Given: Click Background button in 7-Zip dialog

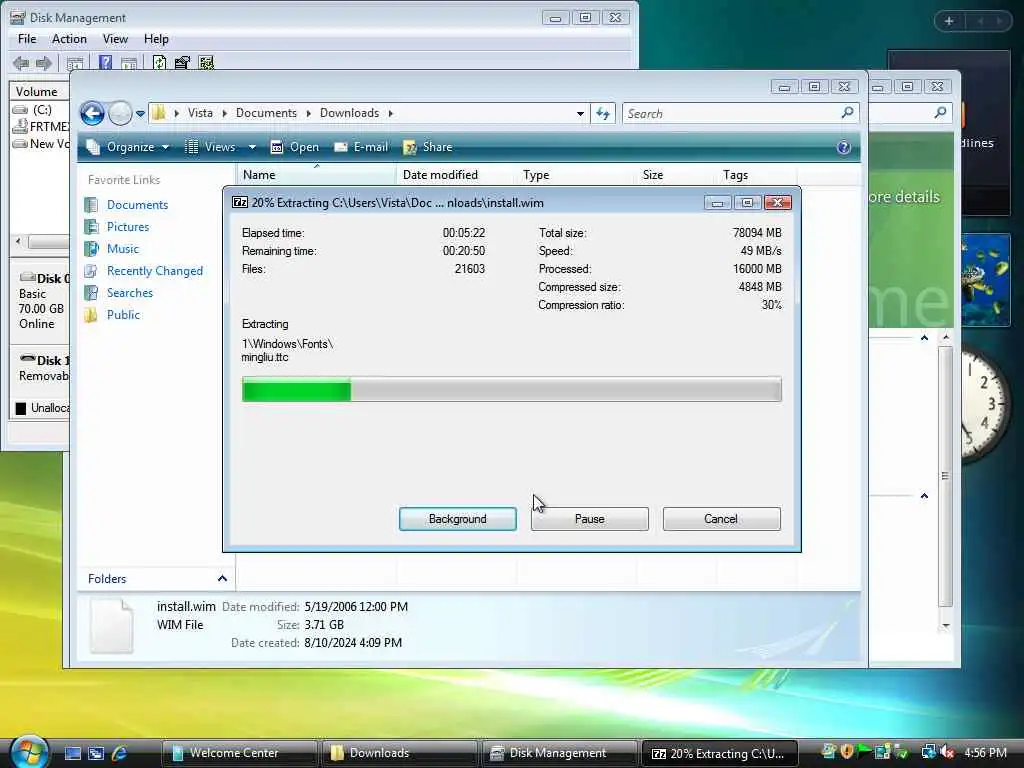Looking at the screenshot, I should 457,519.
